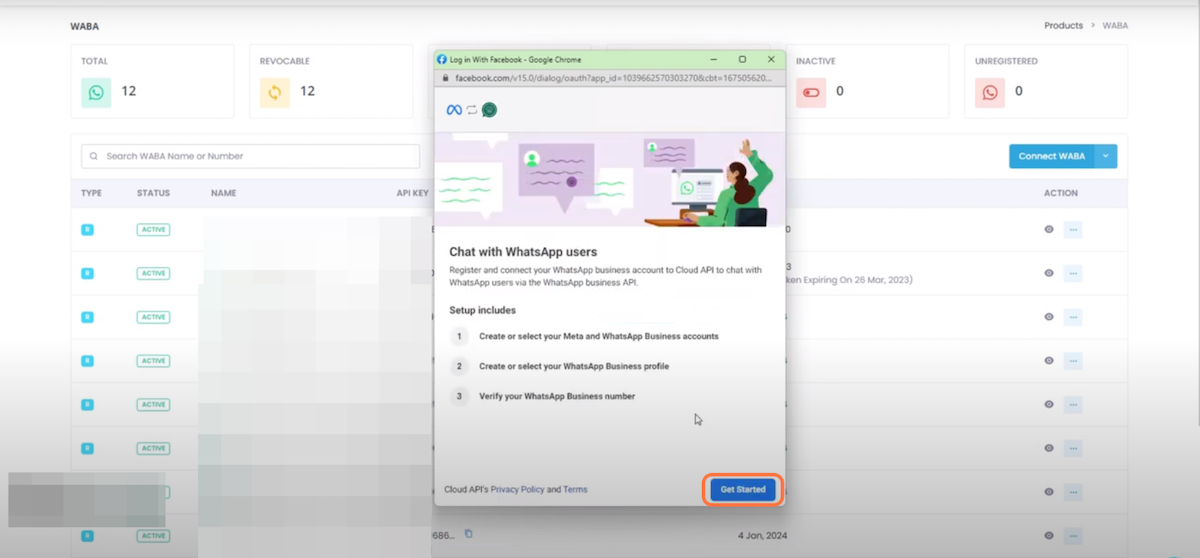
Task: Click the eye icon in the 4 Jan, 2024 row
Action: (x=1049, y=535)
